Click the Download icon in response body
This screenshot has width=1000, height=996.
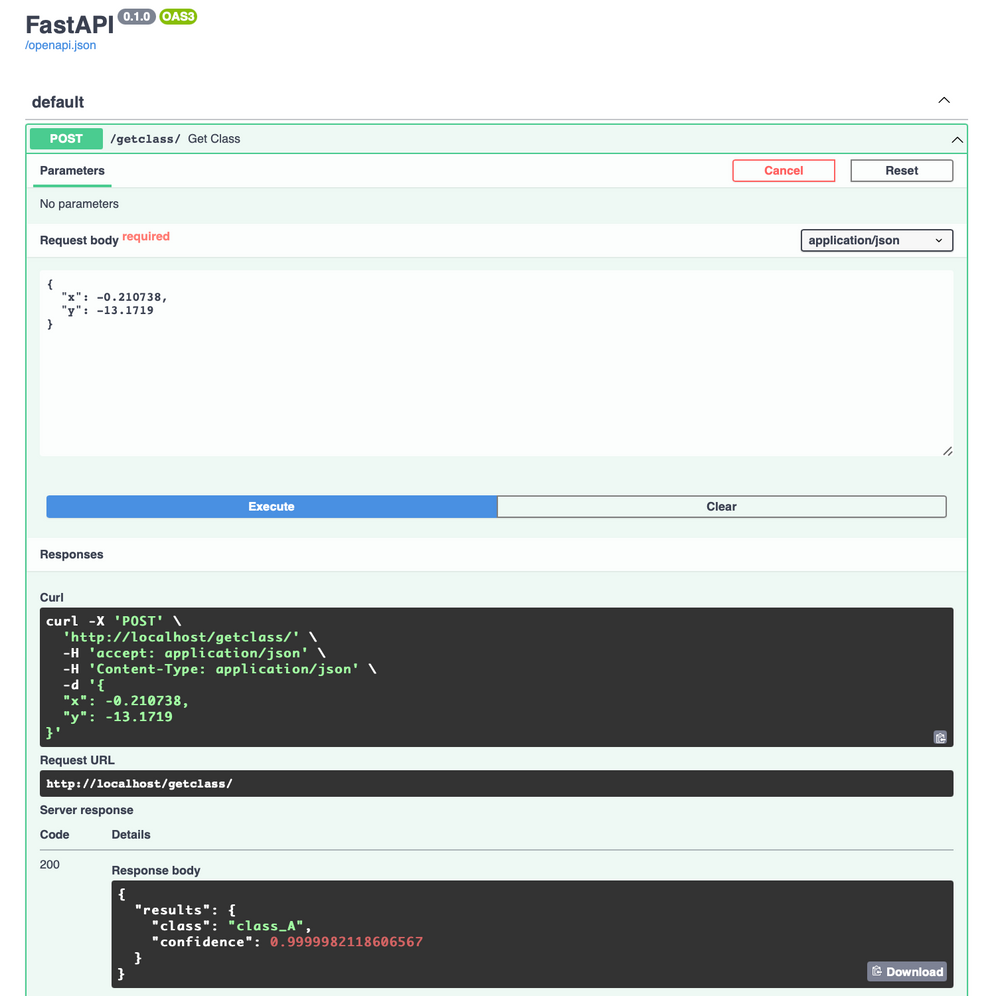point(906,971)
